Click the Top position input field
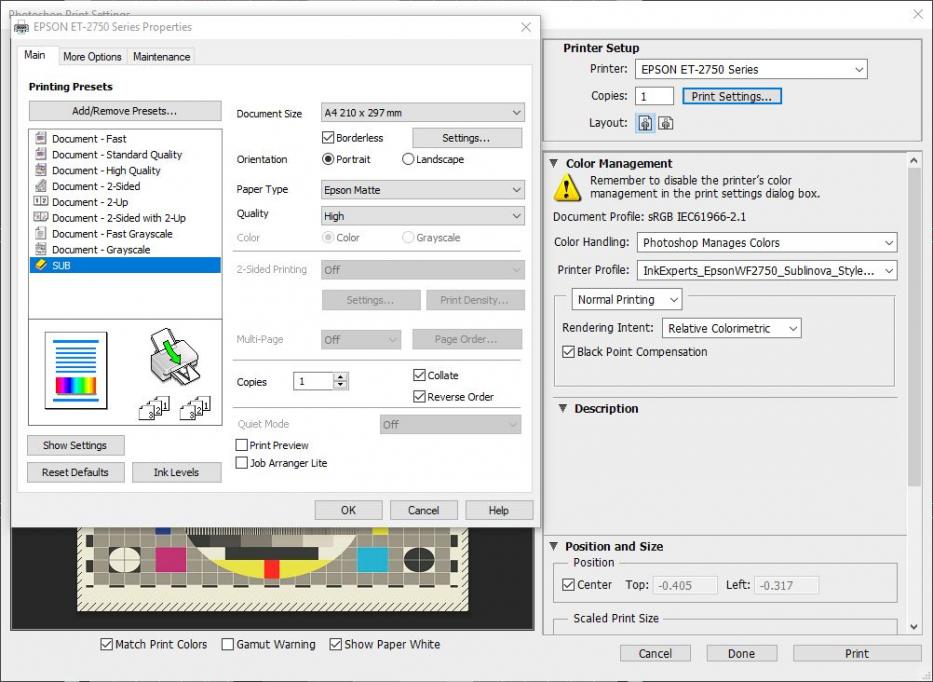Image resolution: width=933 pixels, height=682 pixels. tap(685, 585)
